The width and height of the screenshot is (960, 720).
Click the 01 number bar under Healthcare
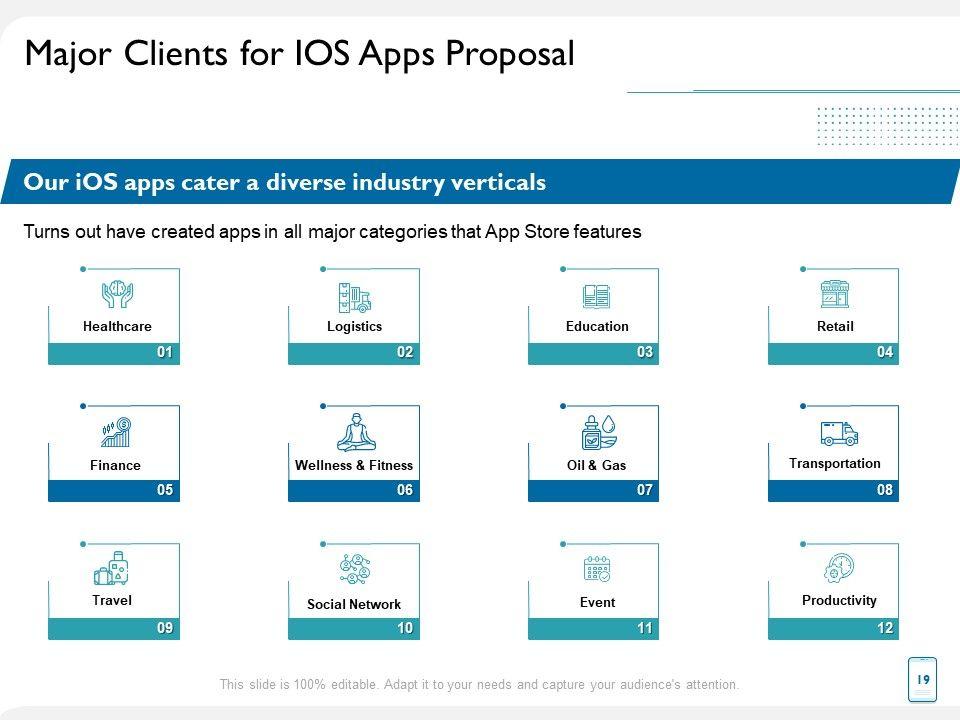[x=114, y=353]
